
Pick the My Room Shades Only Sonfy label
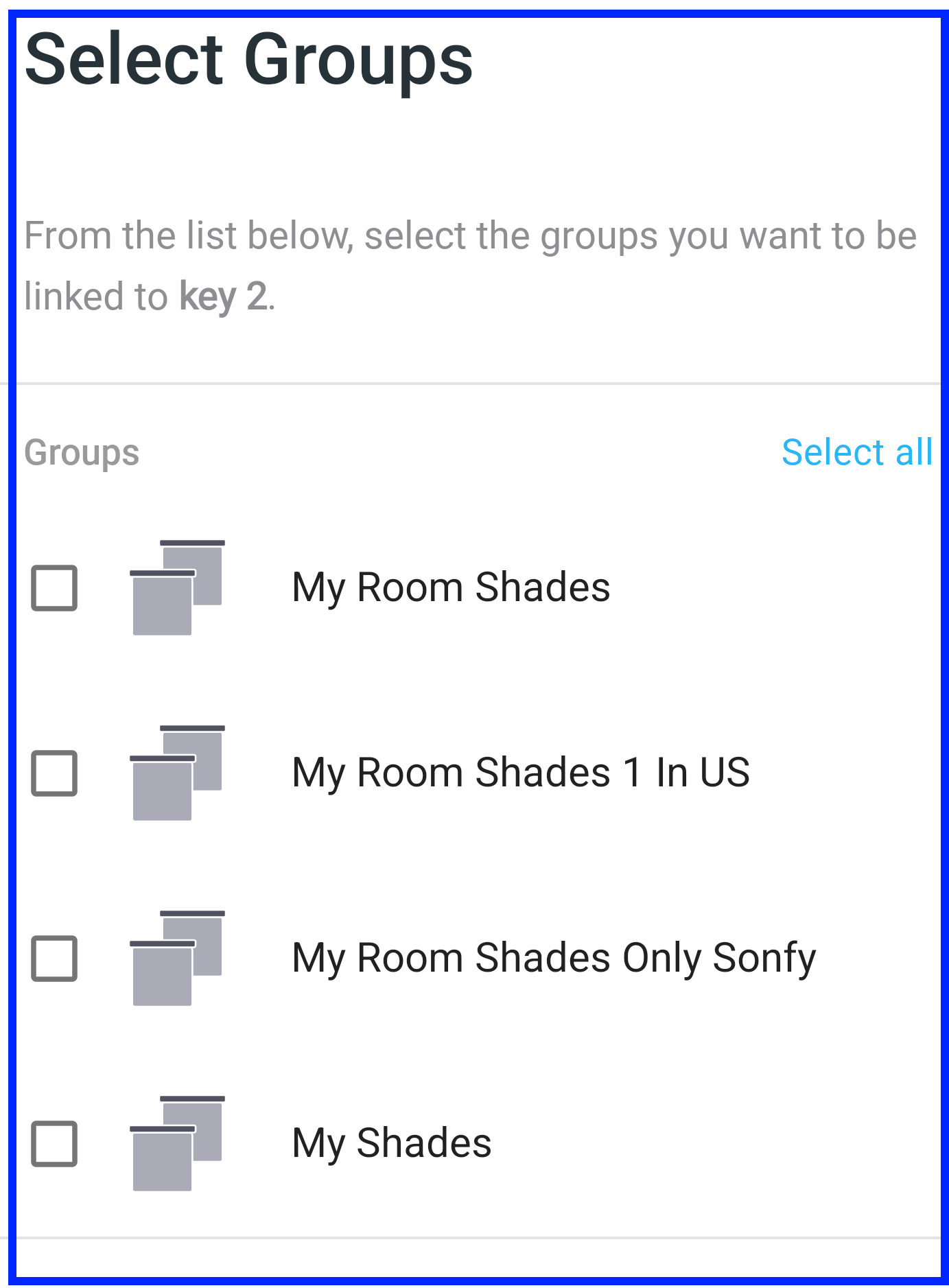554,959
